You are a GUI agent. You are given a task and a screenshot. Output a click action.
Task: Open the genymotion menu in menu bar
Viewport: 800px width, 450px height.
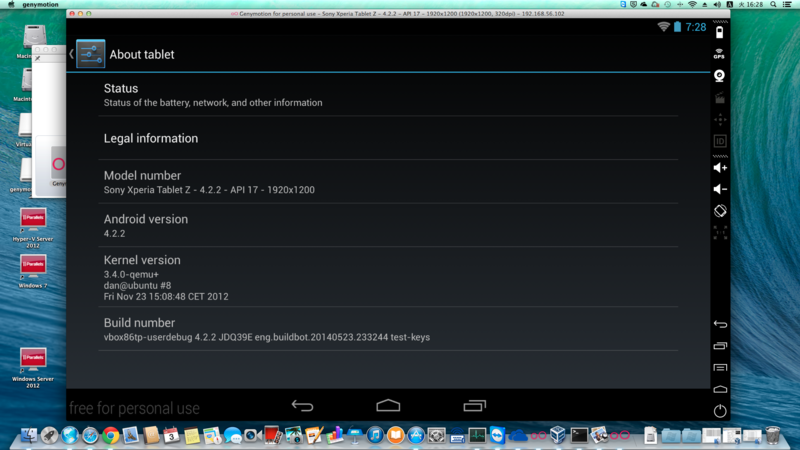[40, 4]
